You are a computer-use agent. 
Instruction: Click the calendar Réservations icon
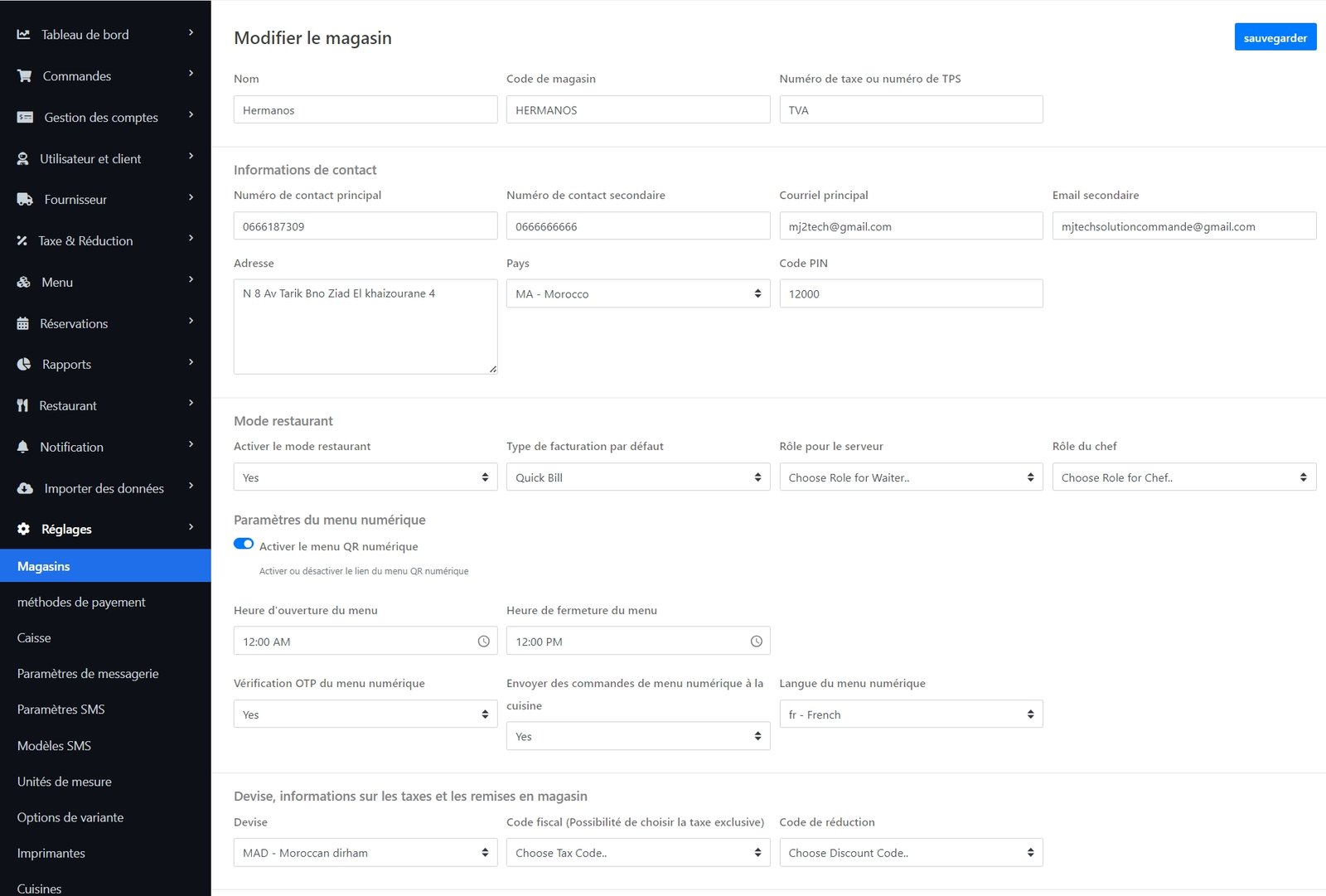point(23,324)
